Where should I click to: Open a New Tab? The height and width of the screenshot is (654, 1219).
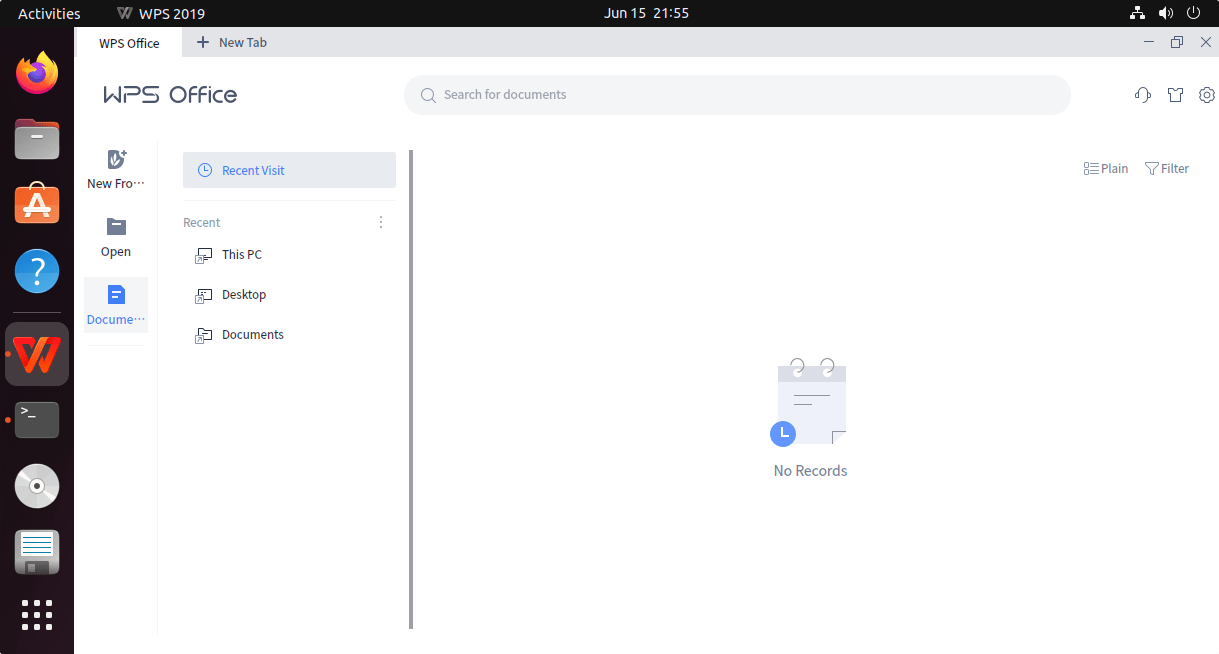click(x=232, y=43)
